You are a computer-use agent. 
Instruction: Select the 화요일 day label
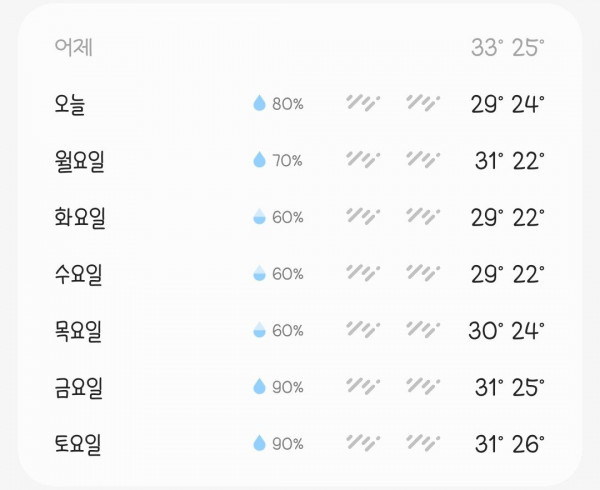coord(80,218)
